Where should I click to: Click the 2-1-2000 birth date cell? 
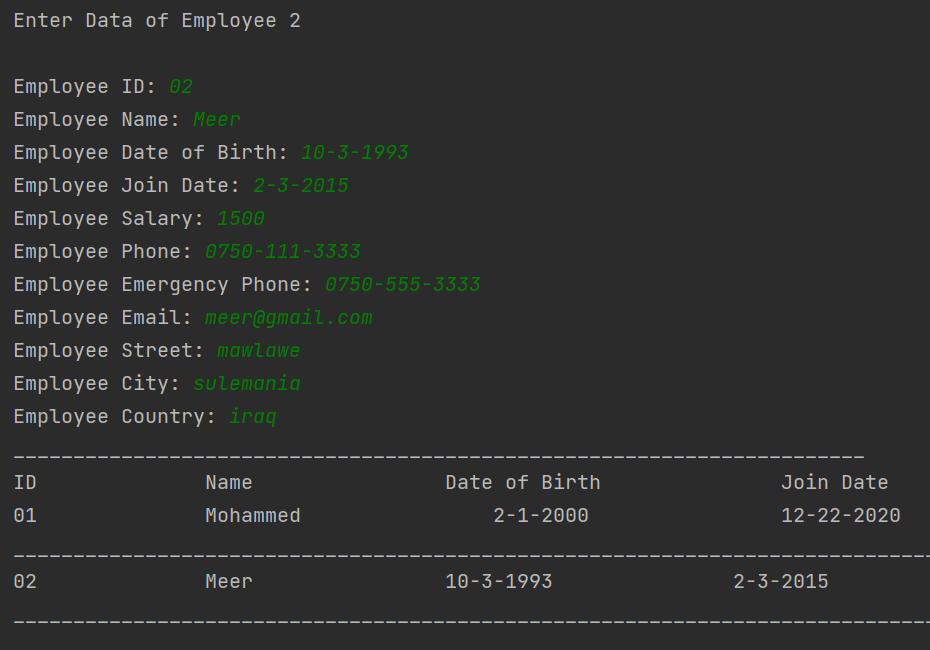click(x=540, y=516)
